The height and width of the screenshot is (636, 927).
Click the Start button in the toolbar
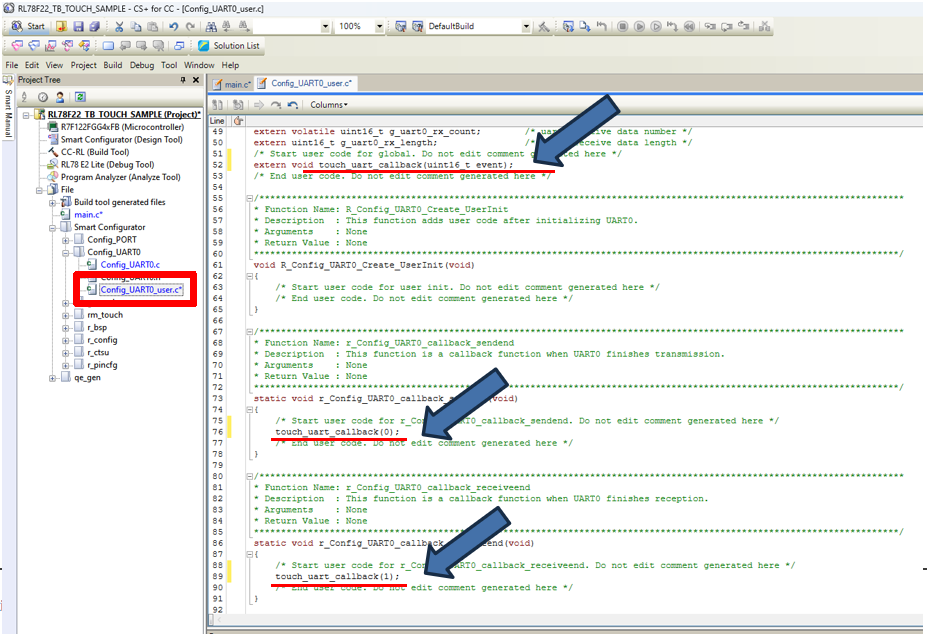(28, 26)
